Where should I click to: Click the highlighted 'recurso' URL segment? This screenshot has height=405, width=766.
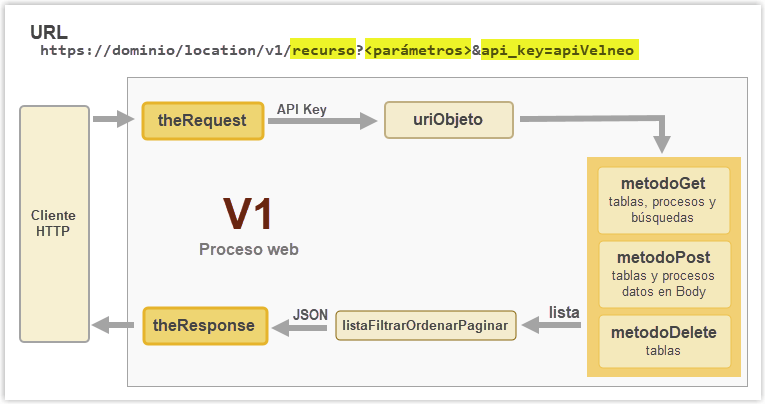pos(323,49)
